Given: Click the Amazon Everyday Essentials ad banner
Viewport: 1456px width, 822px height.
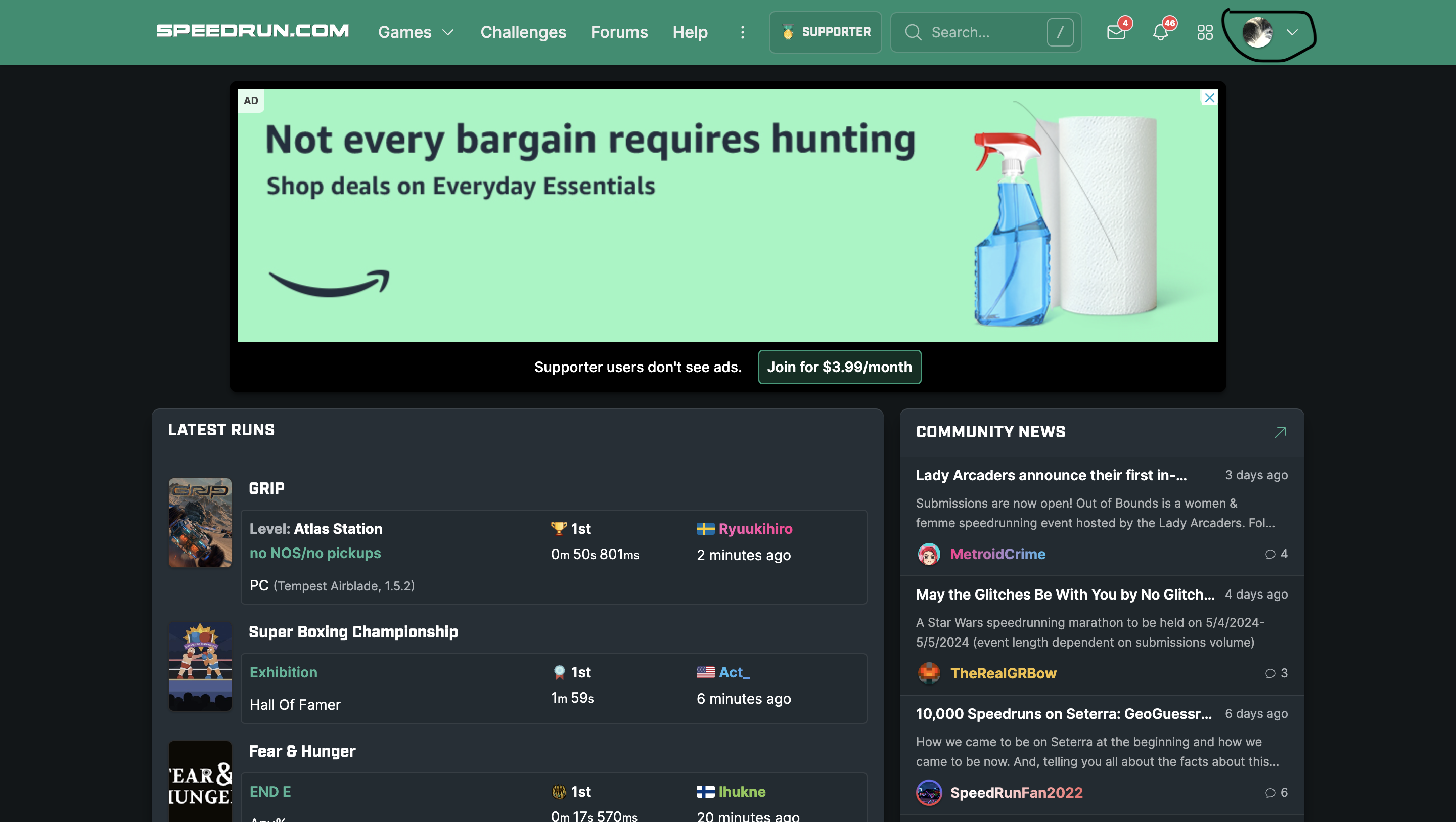Looking at the screenshot, I should click(x=727, y=215).
